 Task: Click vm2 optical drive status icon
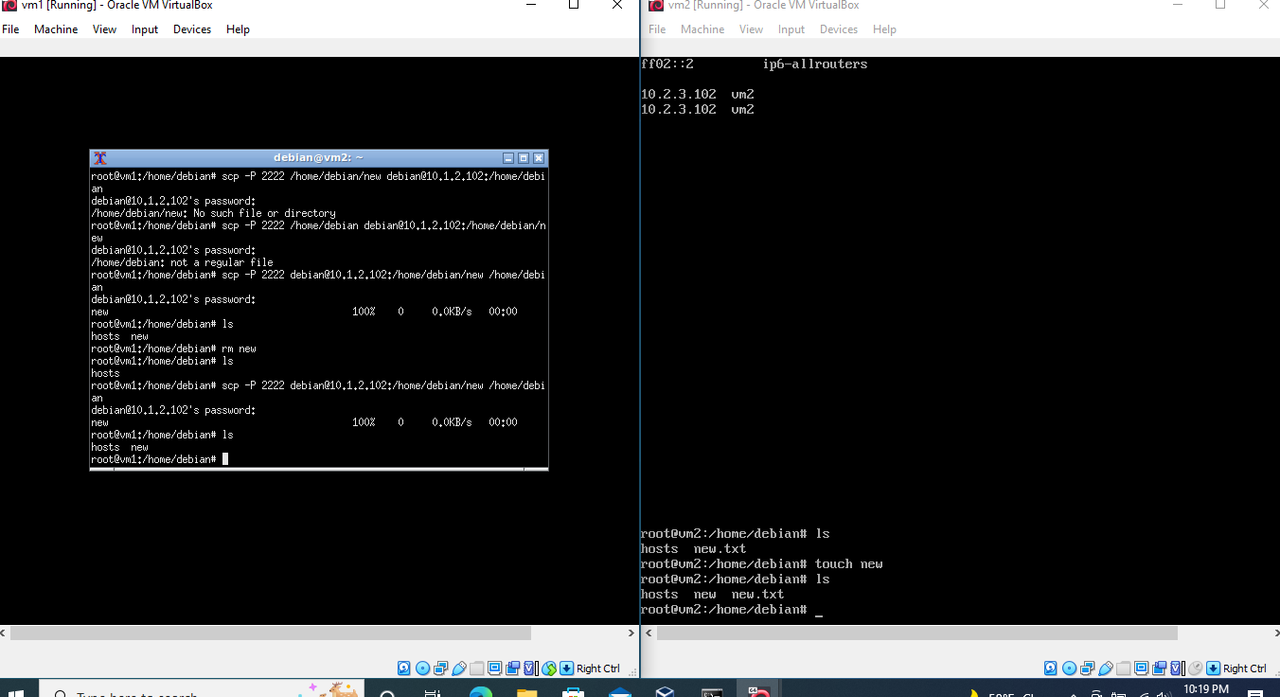1069,668
